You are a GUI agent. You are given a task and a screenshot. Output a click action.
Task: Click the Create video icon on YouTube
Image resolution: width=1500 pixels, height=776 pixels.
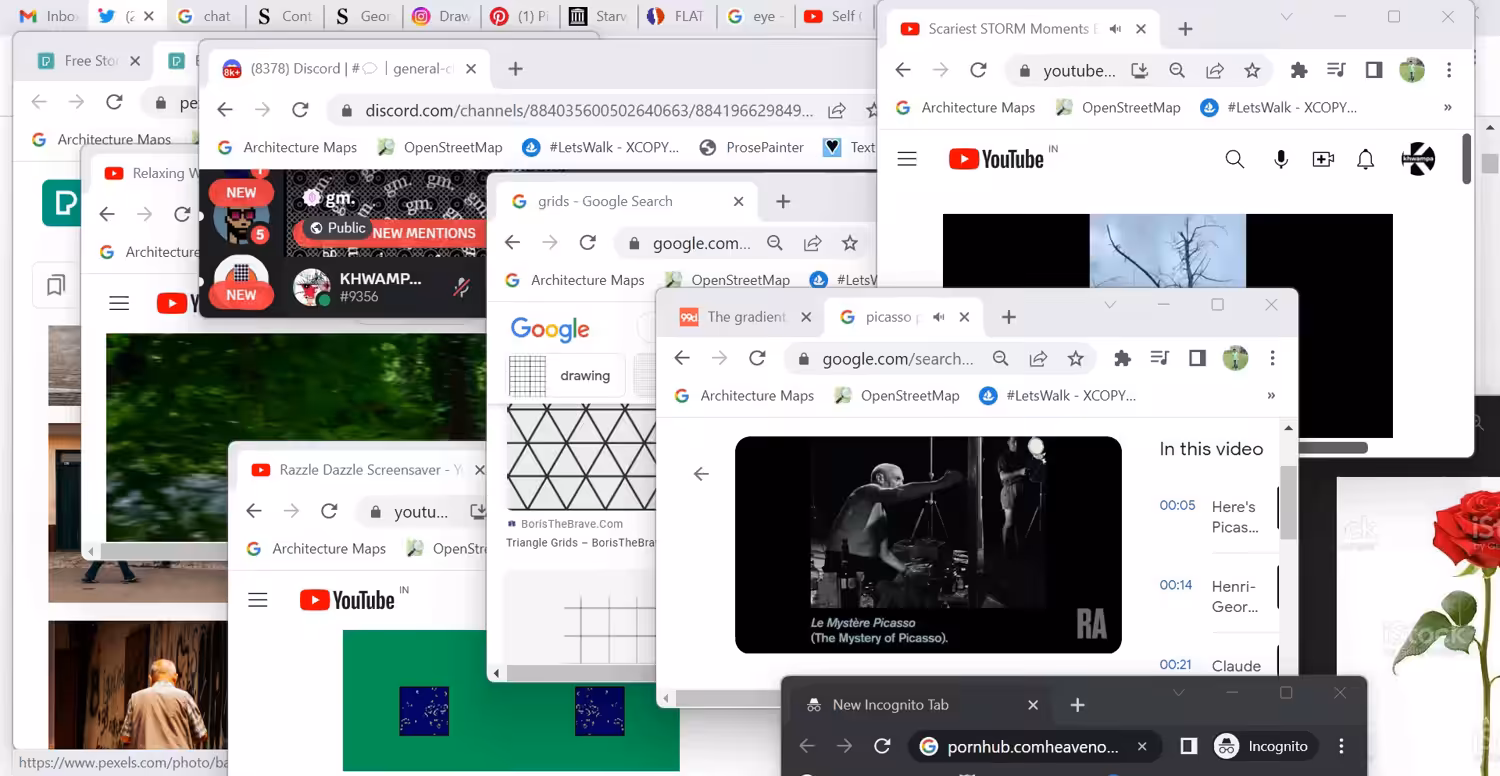point(1323,159)
